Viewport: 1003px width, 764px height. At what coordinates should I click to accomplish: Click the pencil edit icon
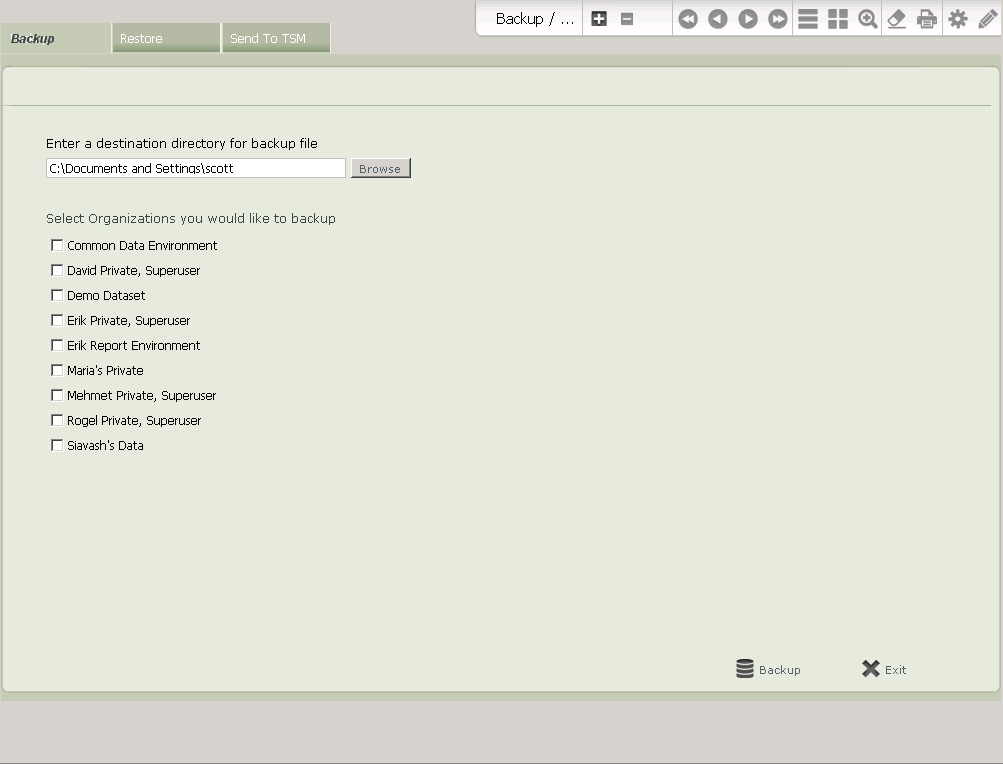click(x=988, y=19)
